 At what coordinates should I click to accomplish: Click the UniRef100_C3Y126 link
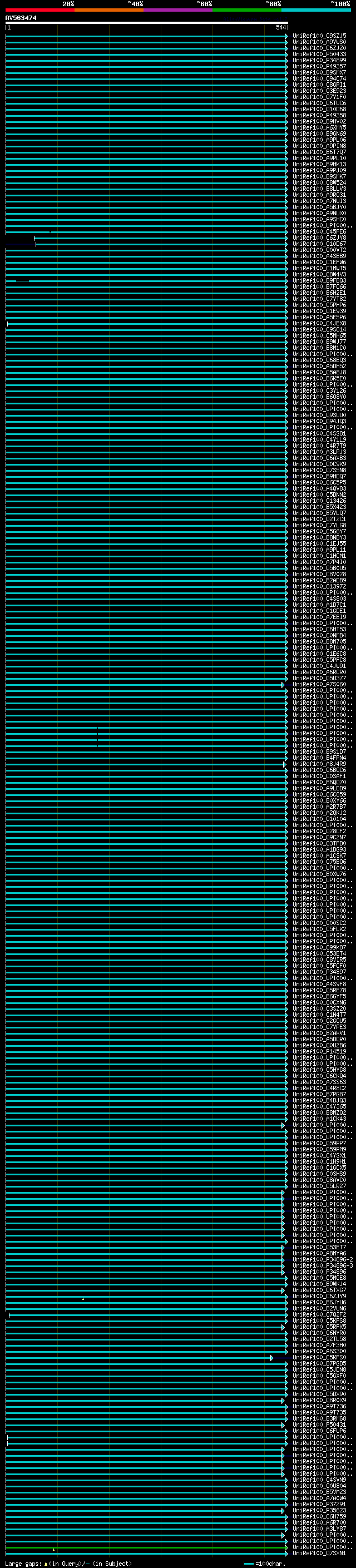(x=319, y=391)
